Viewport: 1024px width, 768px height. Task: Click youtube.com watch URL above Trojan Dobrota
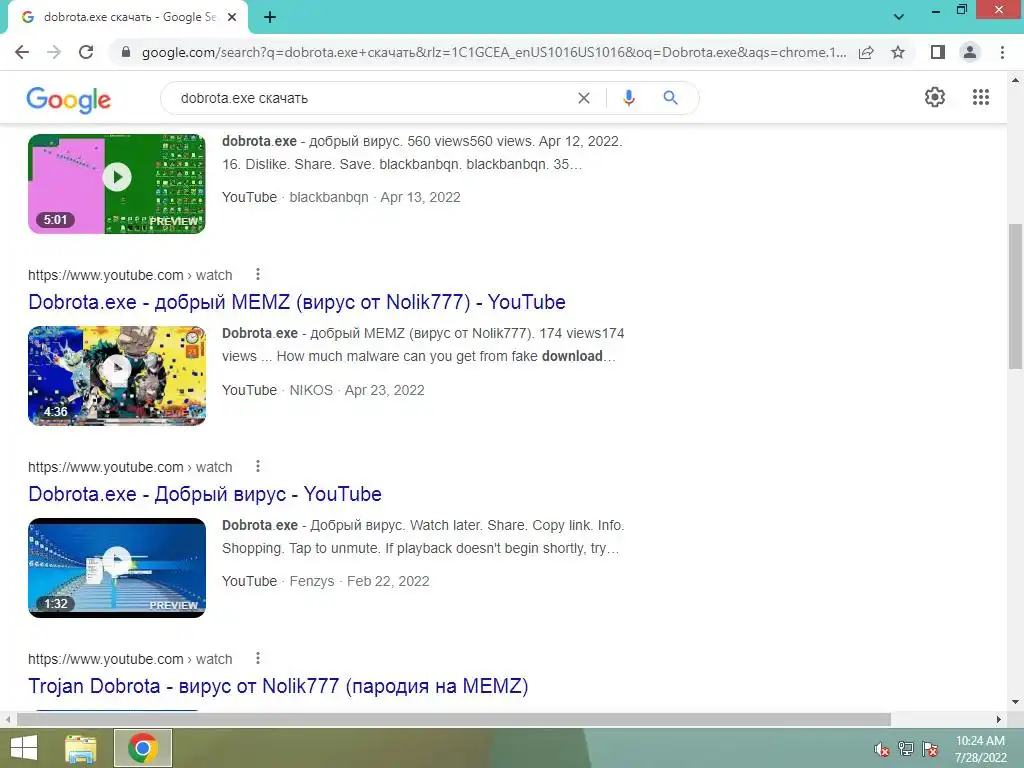click(130, 659)
